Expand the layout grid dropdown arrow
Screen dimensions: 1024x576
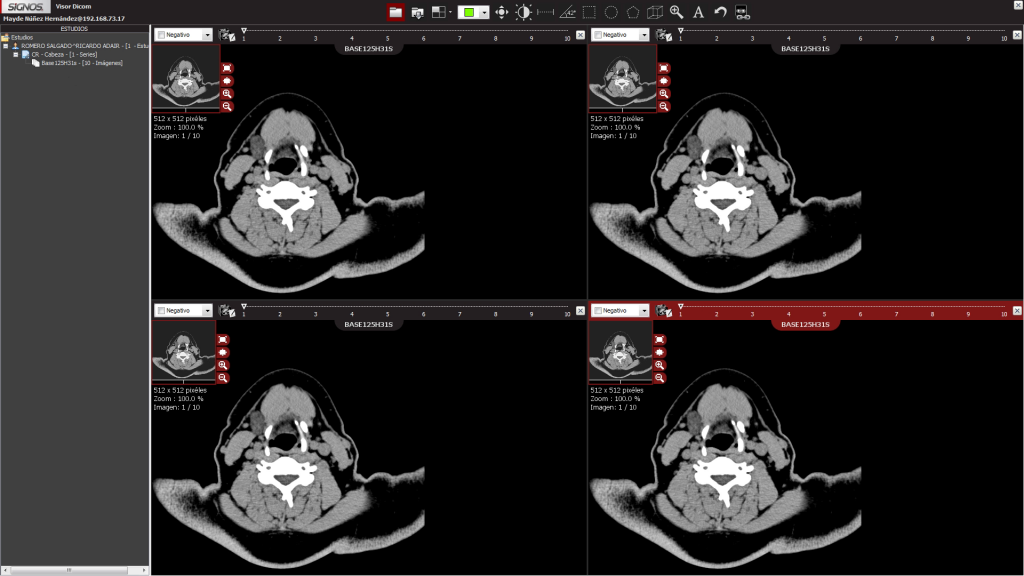[451, 13]
